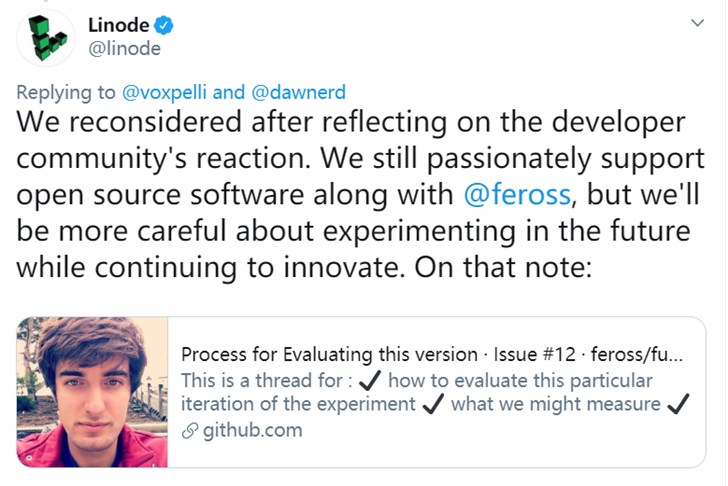The height and width of the screenshot is (486, 728).
Task: Click the checkmark before "how to evaluate"
Action: point(368,380)
